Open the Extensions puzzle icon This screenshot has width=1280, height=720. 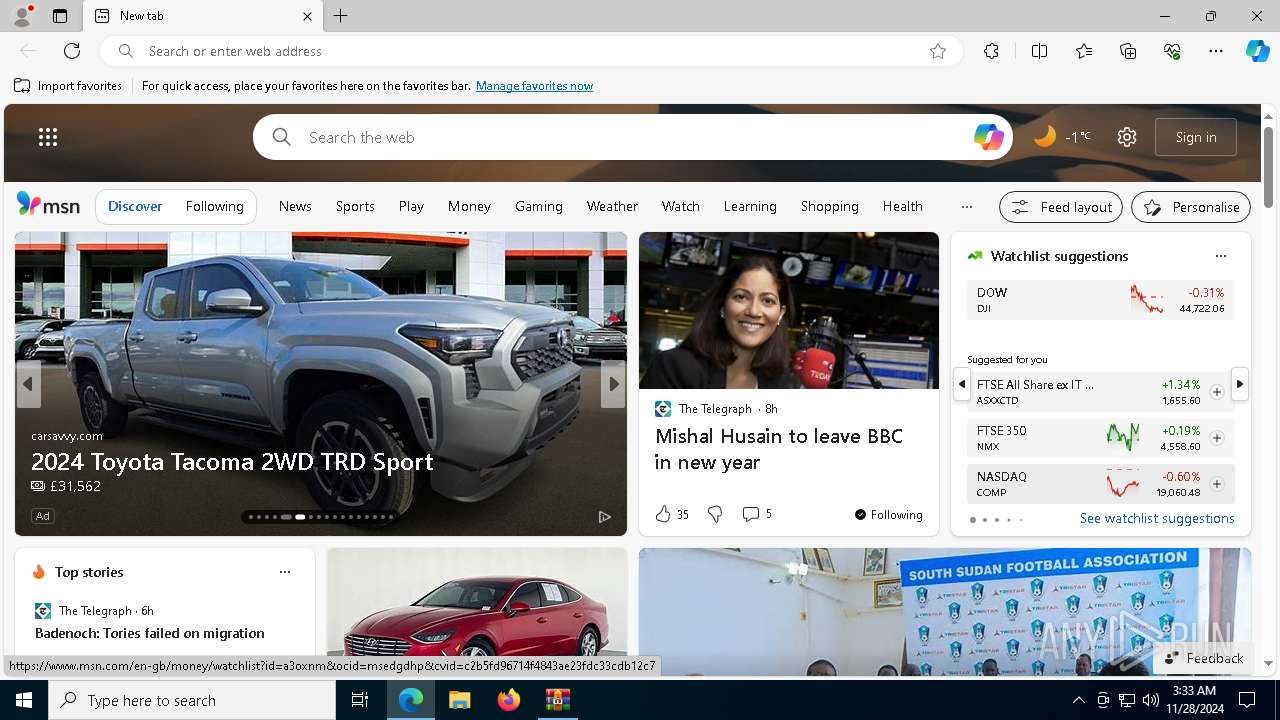tap(991, 51)
